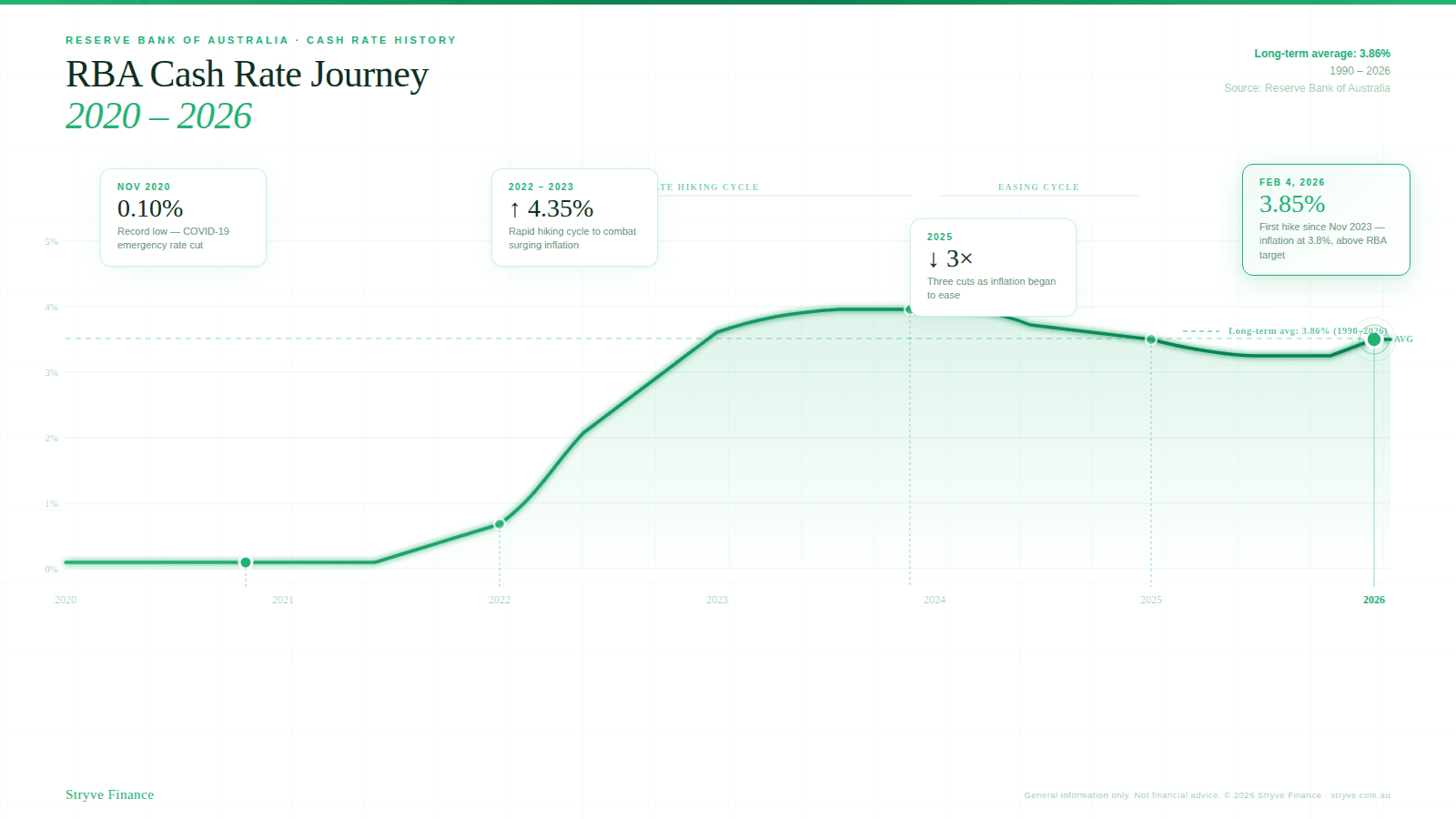Viewport: 1456px width, 819px height.
Task: Select the 2025 data point marker
Action: (x=1151, y=339)
